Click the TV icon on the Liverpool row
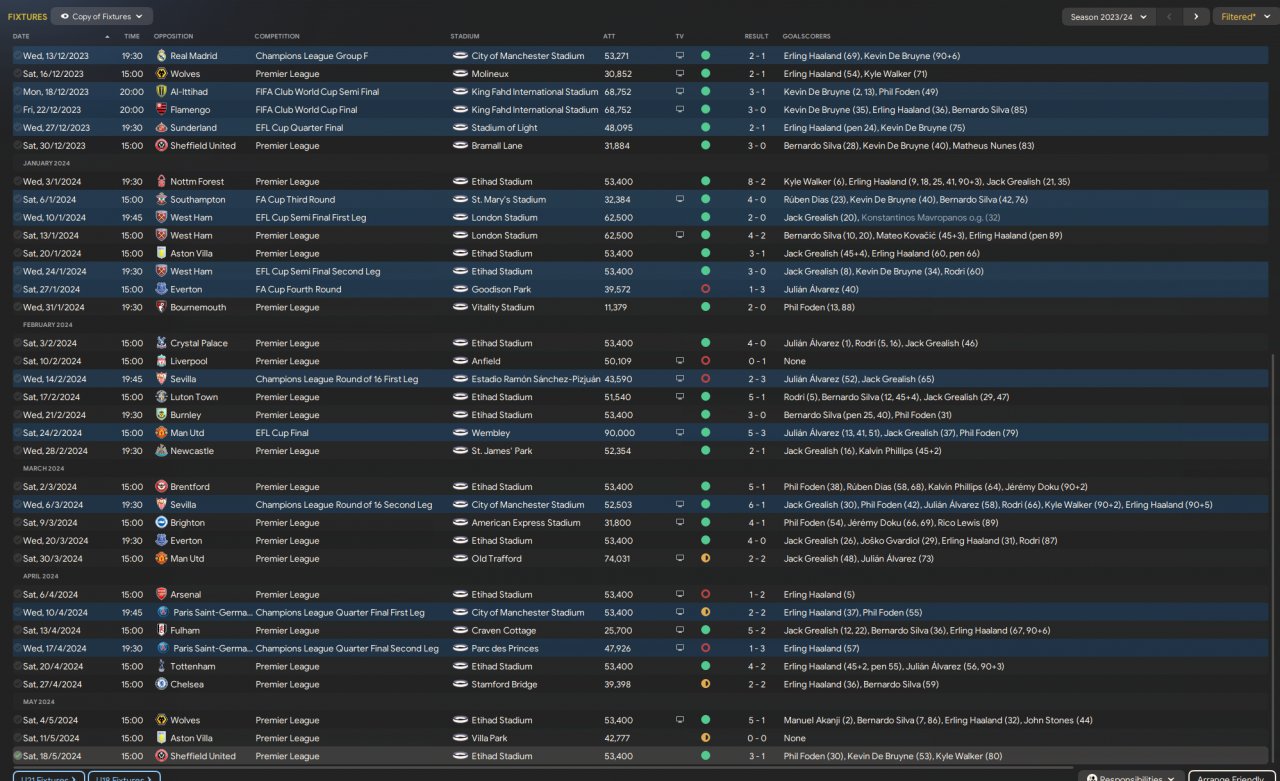Image resolution: width=1280 pixels, height=781 pixels. pyautogui.click(x=680, y=362)
